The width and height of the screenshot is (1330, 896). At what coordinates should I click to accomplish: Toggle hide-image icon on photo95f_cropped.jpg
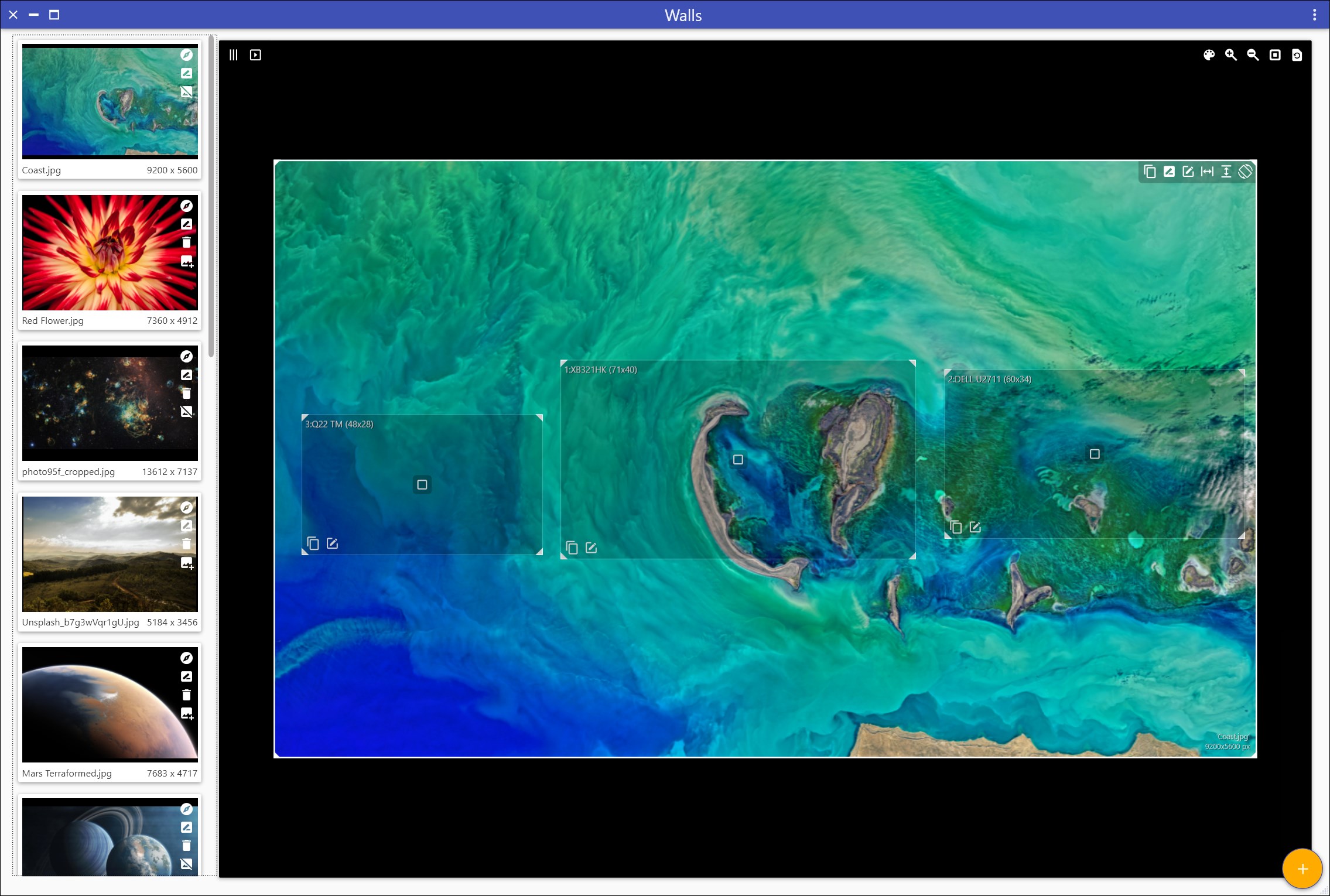186,412
